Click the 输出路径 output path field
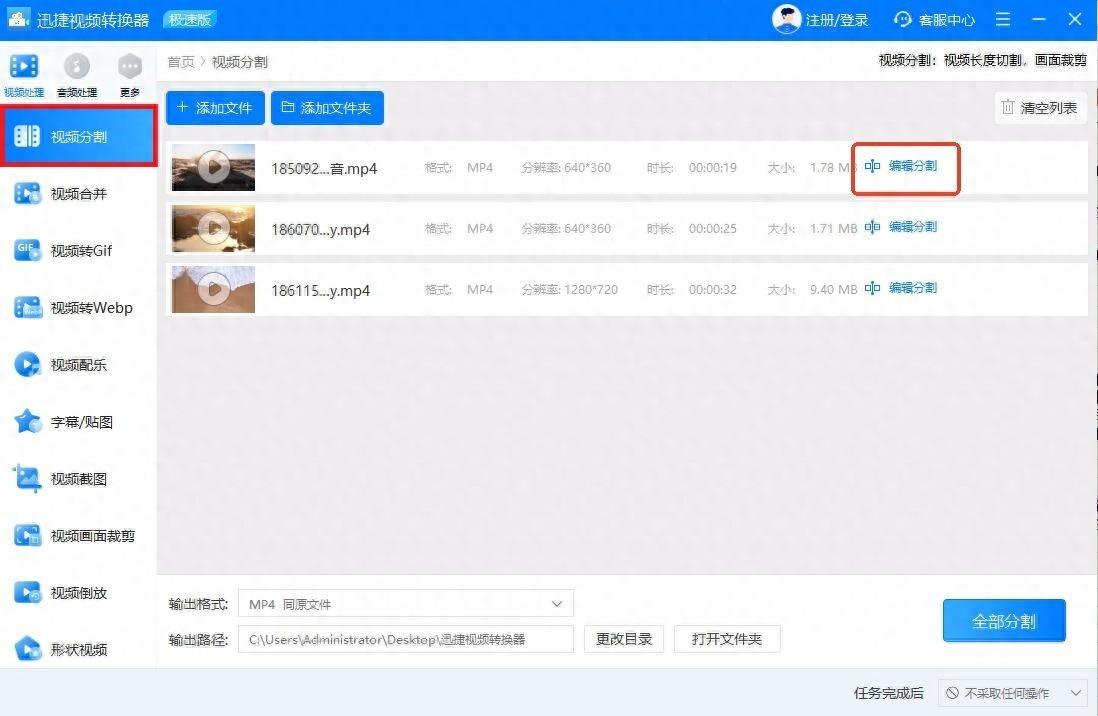 (405, 639)
